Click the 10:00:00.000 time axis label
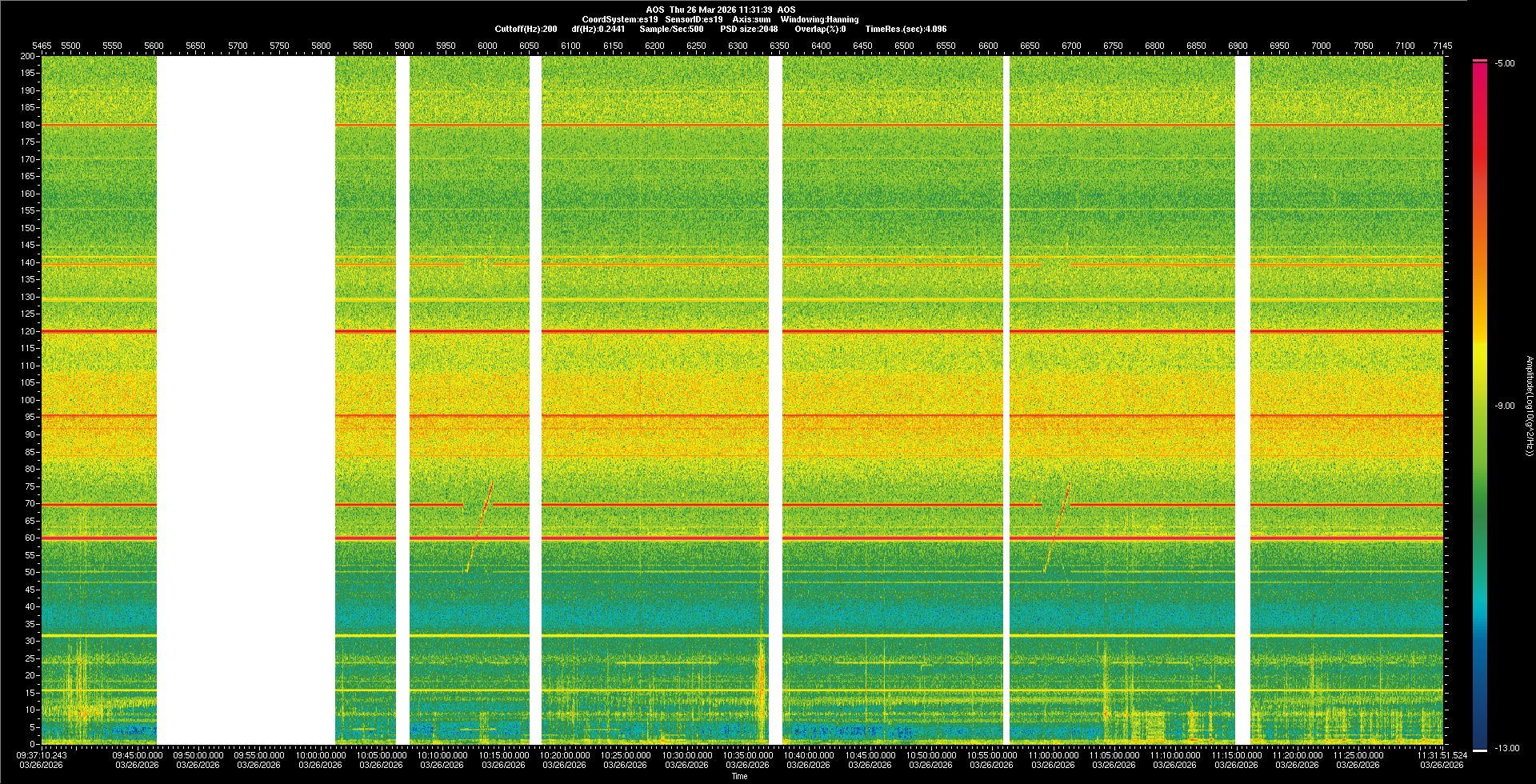Viewport: 1536px width, 784px height. point(321,755)
